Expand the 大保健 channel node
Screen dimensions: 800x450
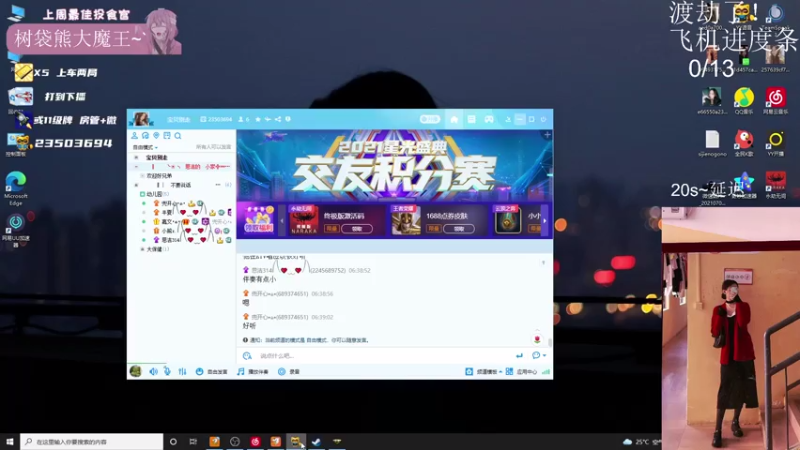click(x=142, y=249)
